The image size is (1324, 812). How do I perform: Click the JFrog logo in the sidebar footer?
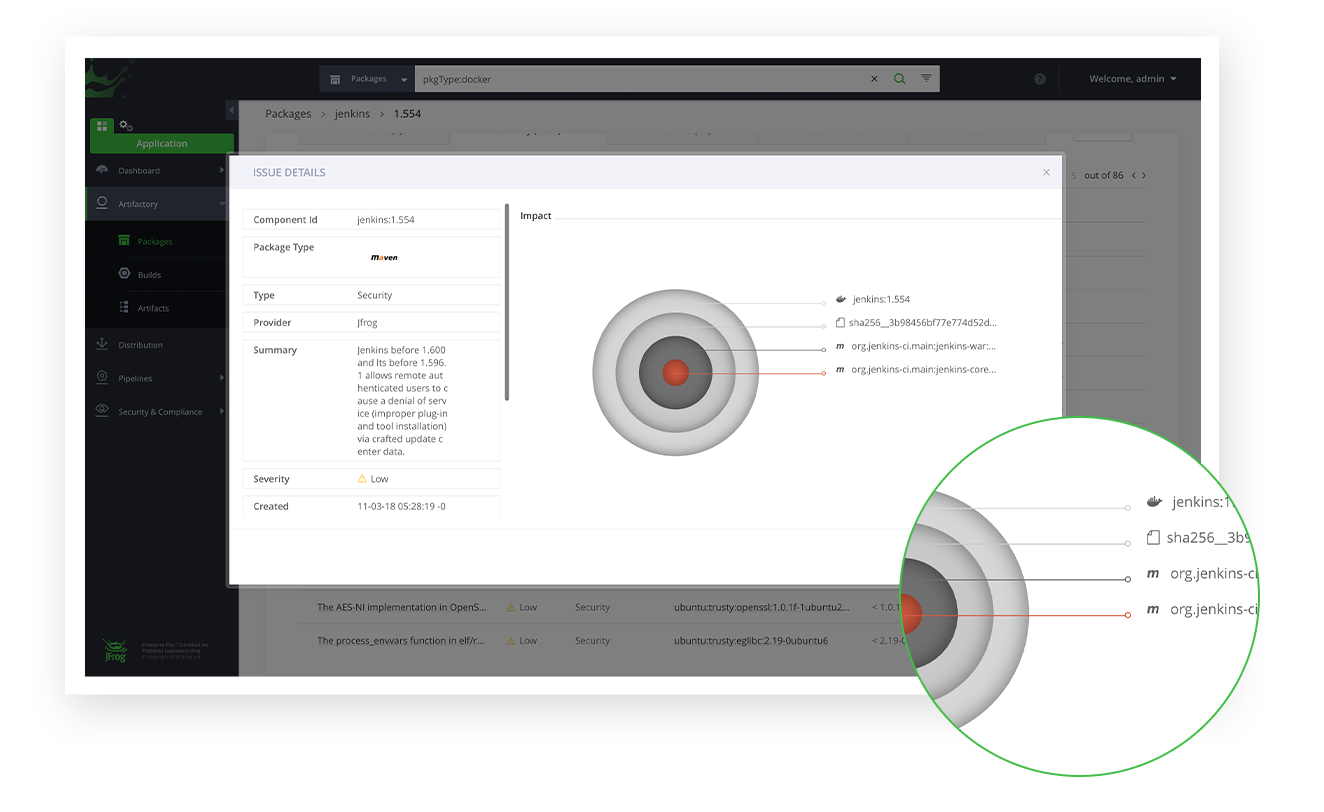116,650
